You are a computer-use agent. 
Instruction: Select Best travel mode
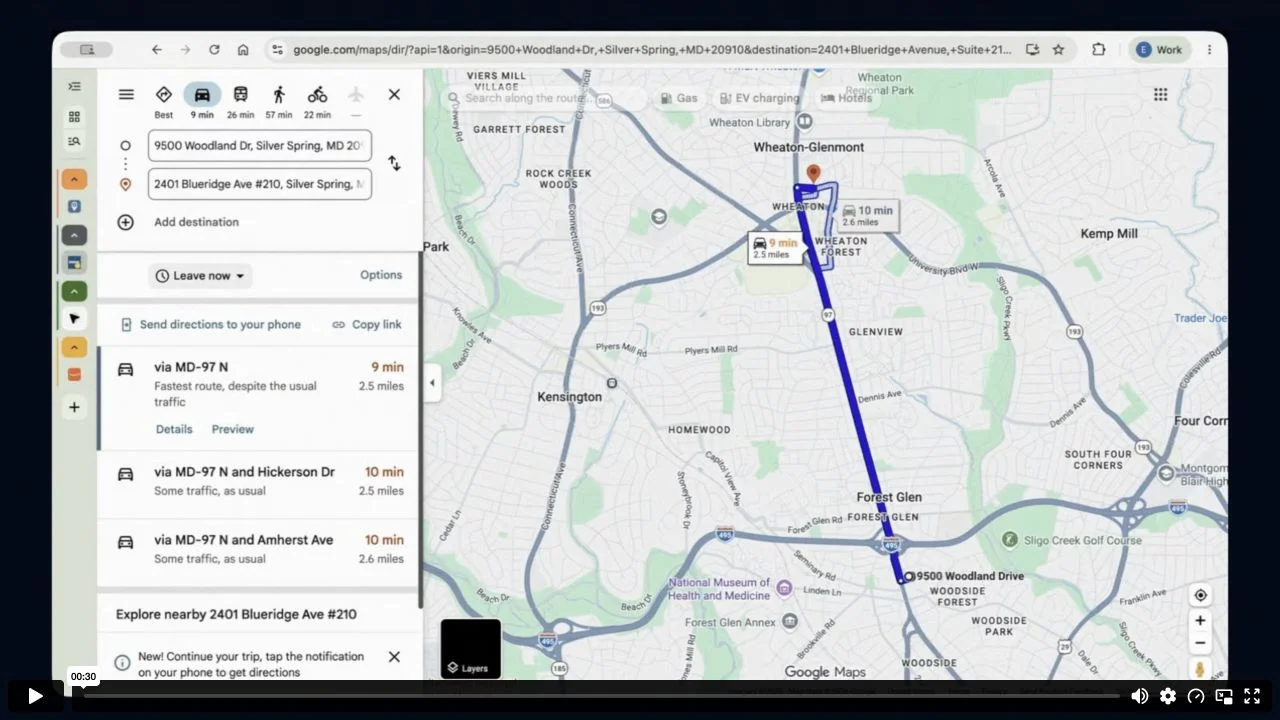[164, 101]
